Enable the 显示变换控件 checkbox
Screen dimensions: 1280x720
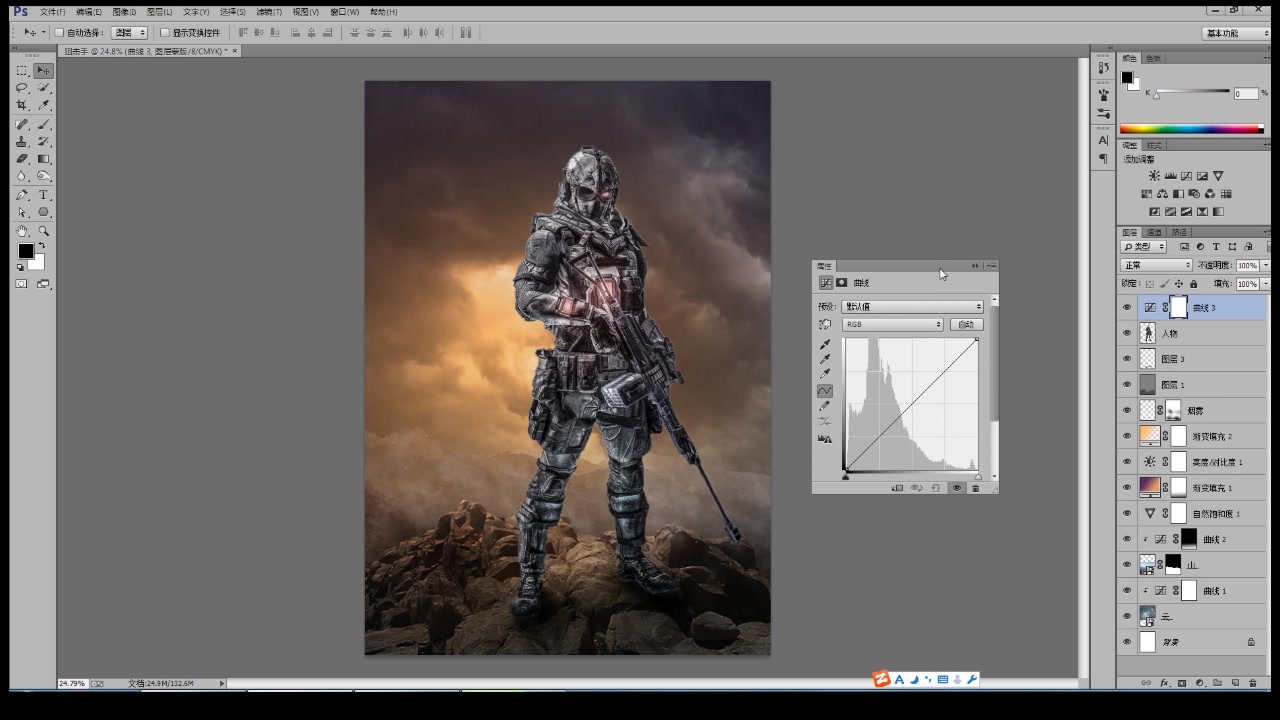point(165,33)
